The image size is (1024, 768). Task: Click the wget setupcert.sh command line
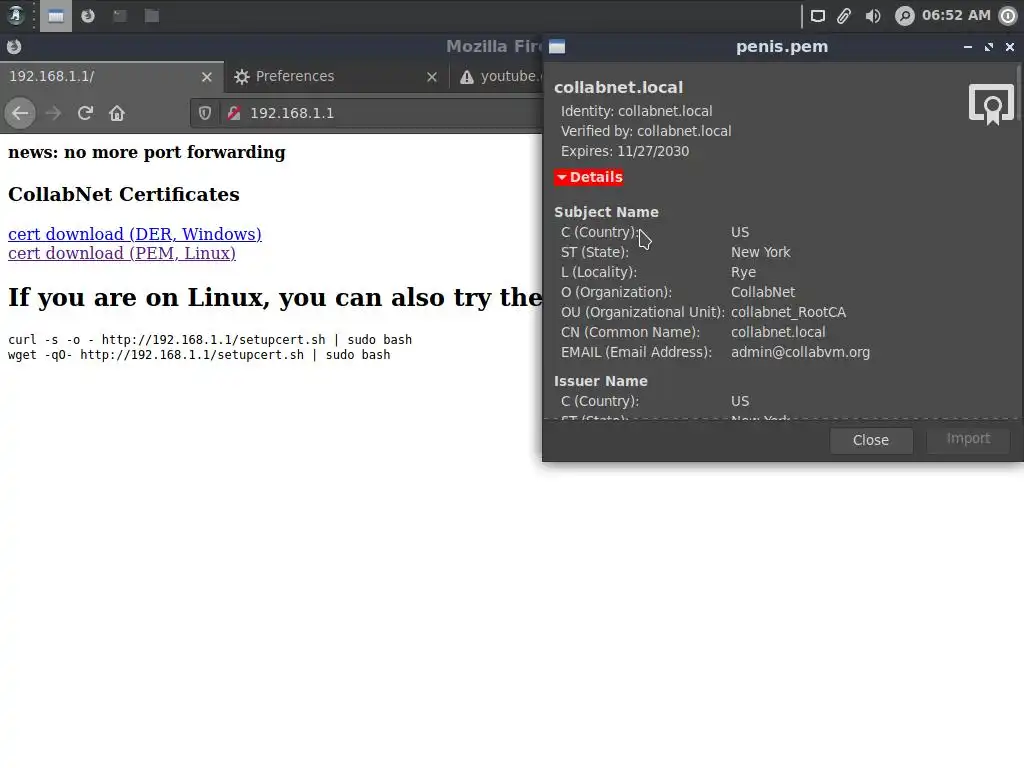(x=199, y=355)
